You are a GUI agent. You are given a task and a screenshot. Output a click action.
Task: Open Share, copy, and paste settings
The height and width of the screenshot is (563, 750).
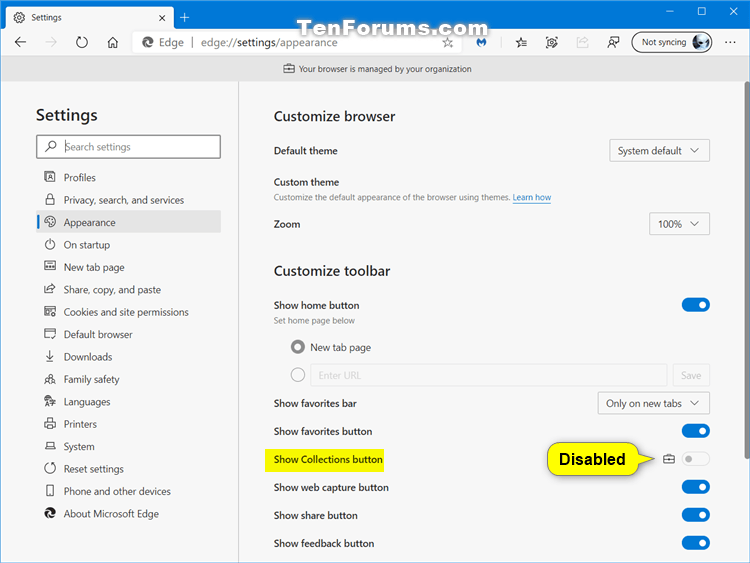click(x=128, y=289)
